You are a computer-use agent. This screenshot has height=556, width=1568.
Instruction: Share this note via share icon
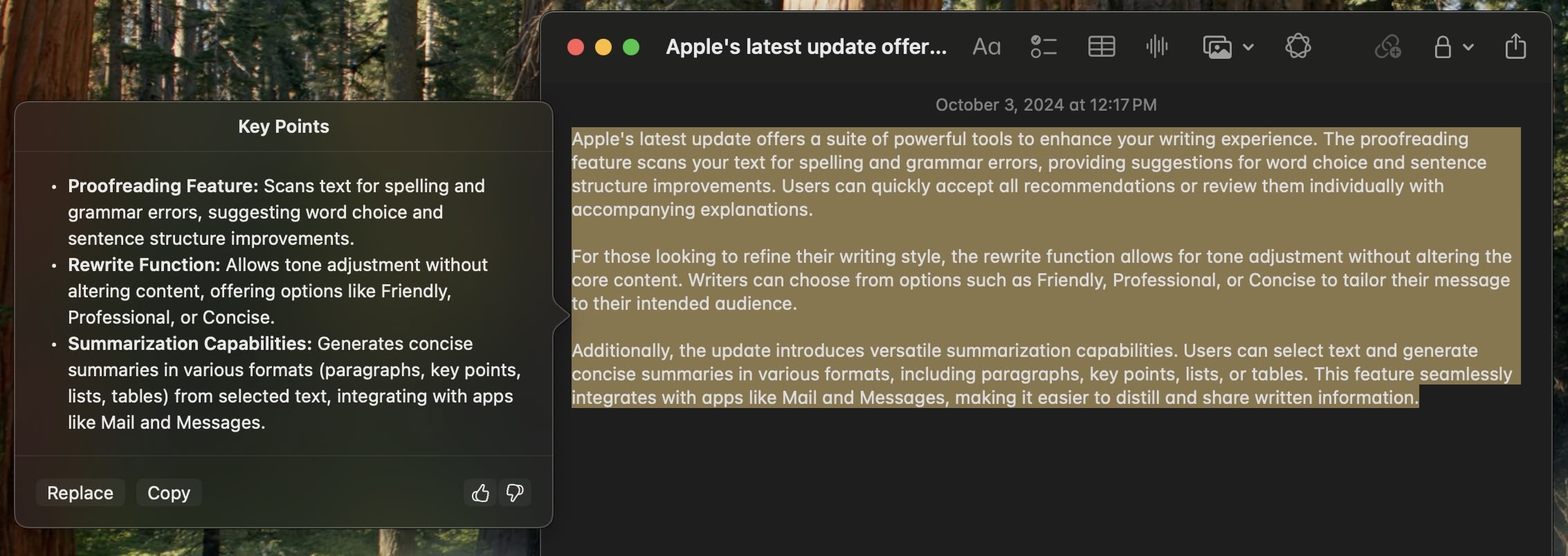click(x=1515, y=46)
